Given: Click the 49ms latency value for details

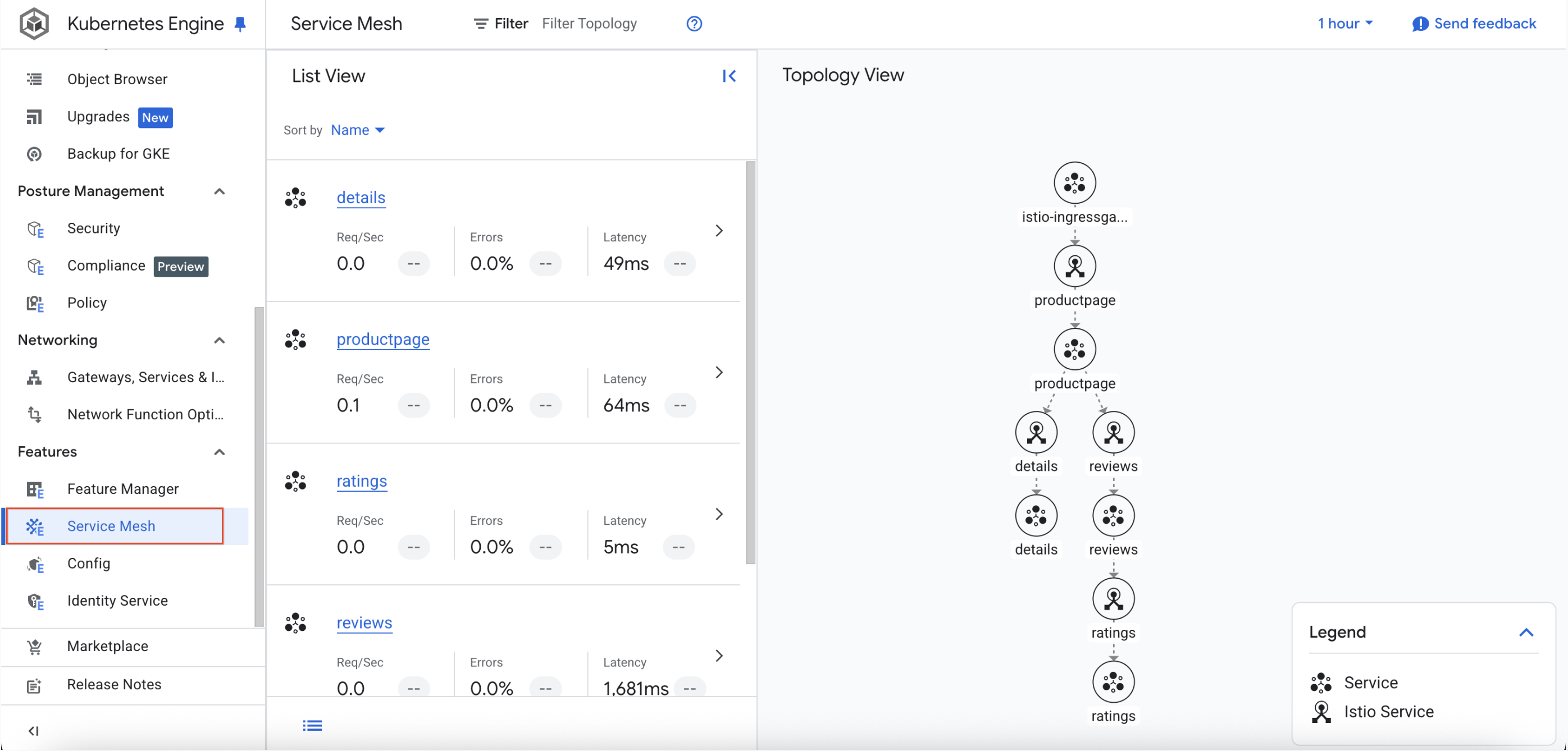Looking at the screenshot, I should [626, 264].
